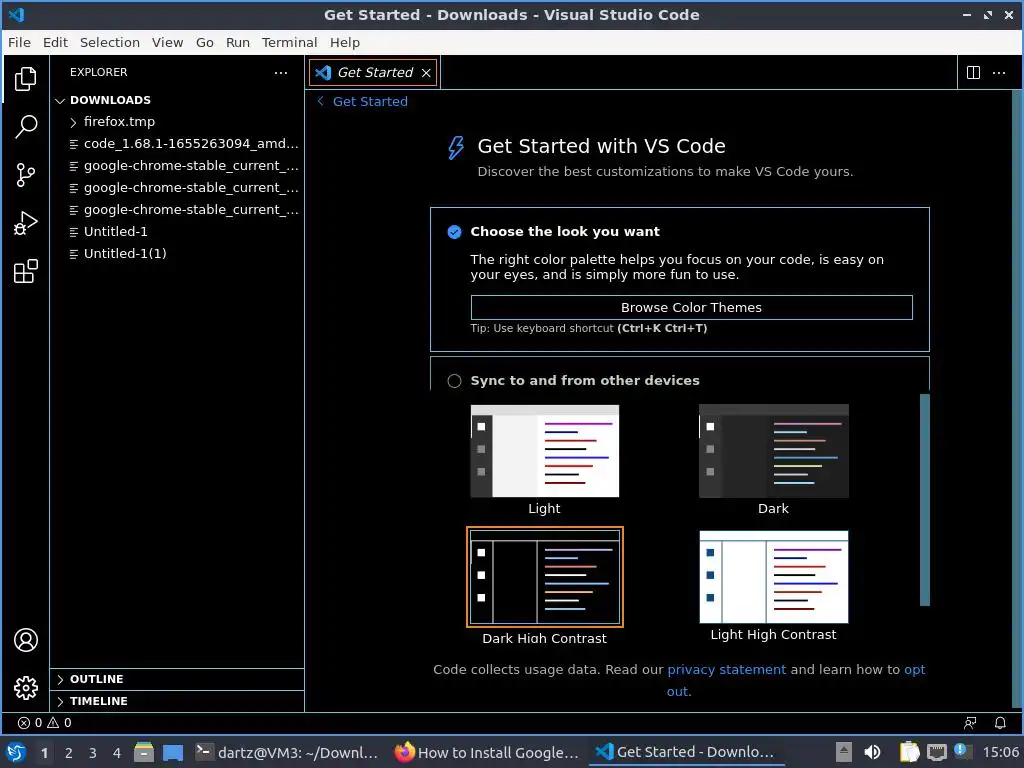Open the clipboard manager tray icon
This screenshot has width=1024, height=768.
click(909, 752)
